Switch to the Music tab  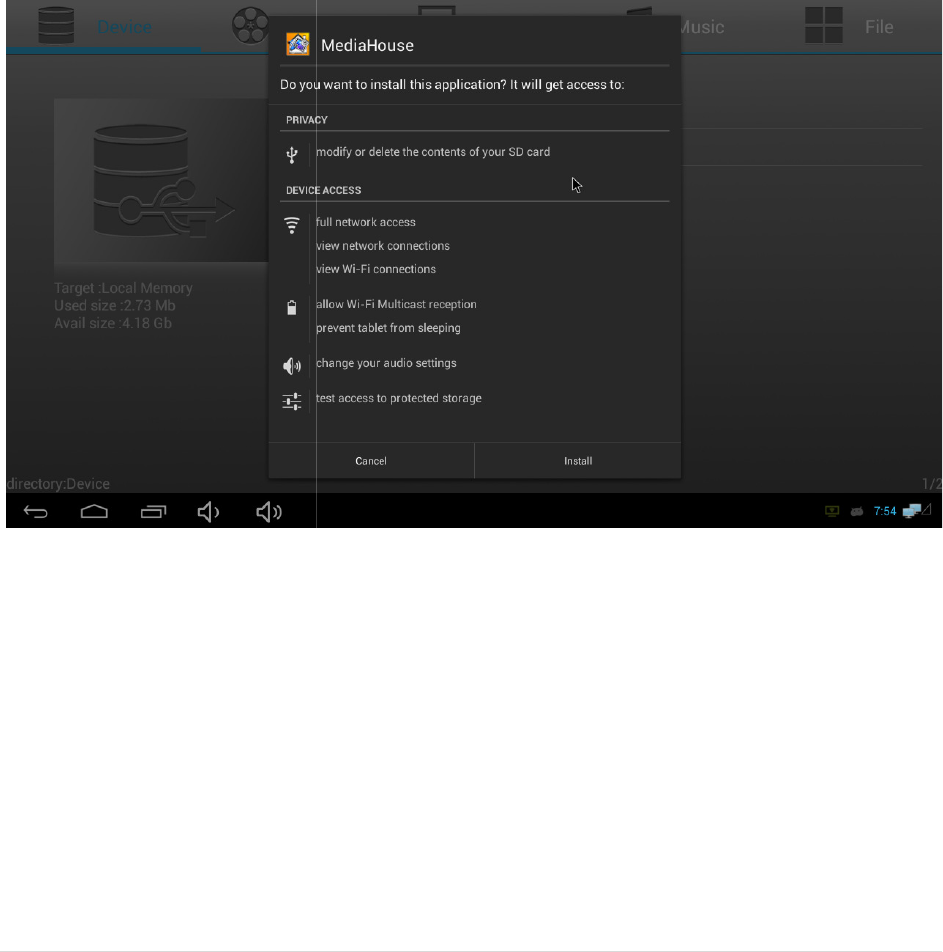tap(702, 27)
